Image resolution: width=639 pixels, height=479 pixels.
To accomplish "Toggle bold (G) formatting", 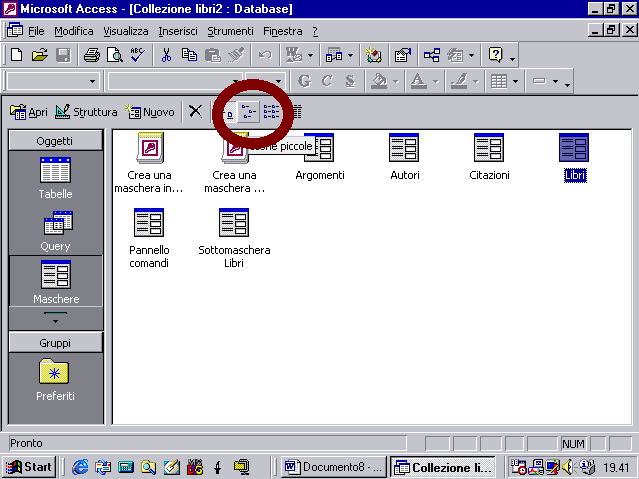I will (x=304, y=82).
